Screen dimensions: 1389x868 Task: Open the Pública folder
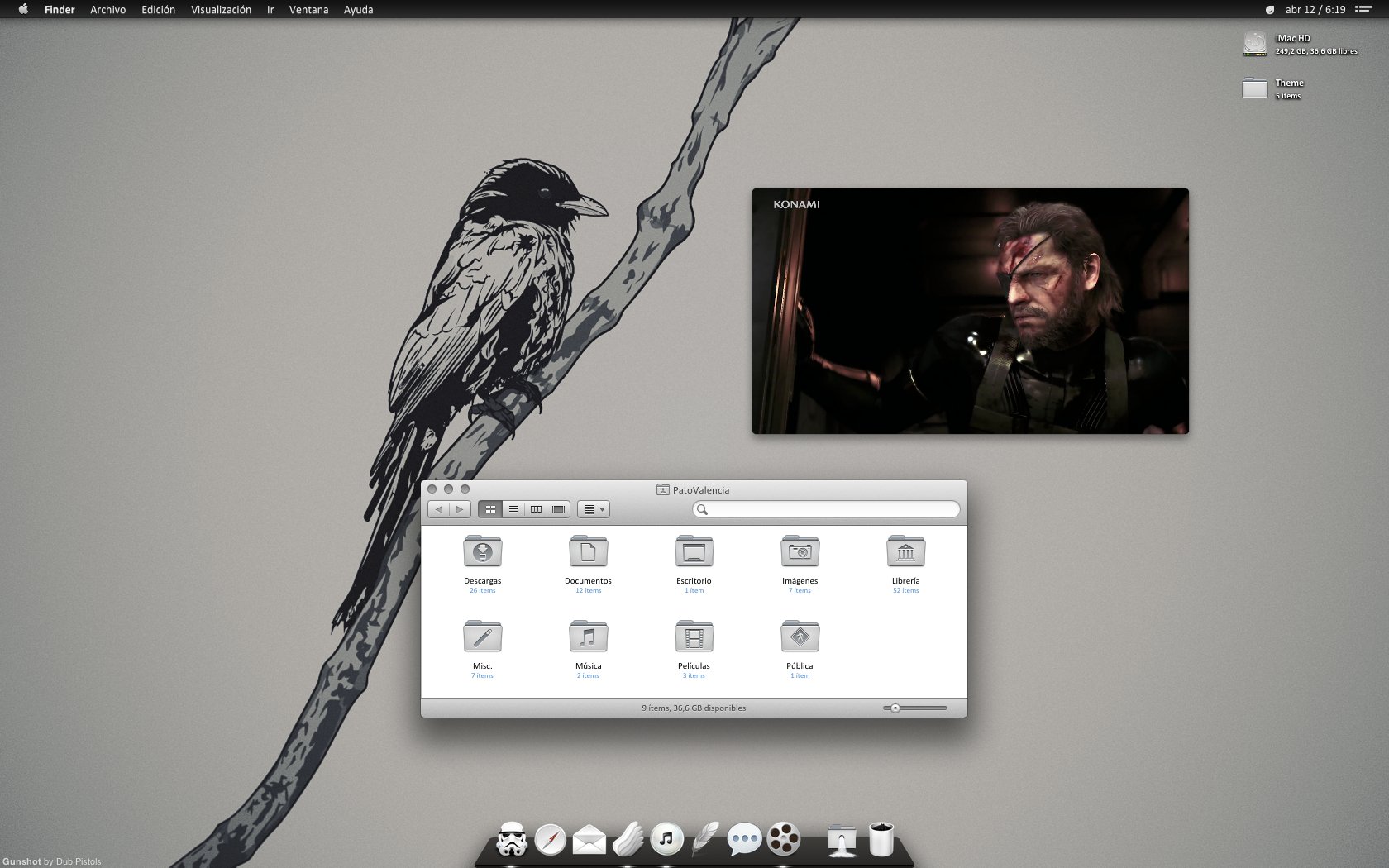point(800,637)
